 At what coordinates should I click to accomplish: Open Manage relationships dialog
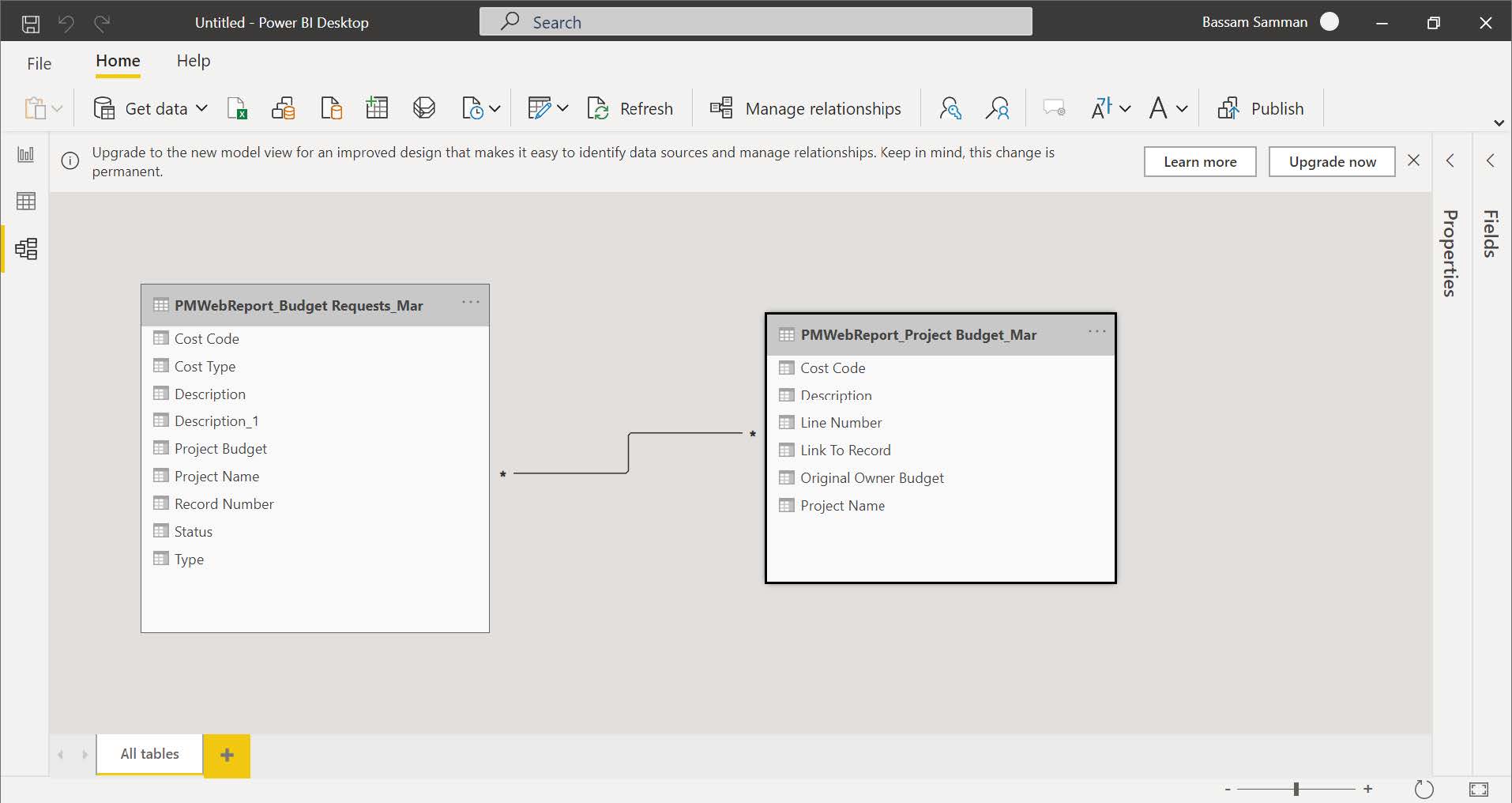click(x=805, y=108)
